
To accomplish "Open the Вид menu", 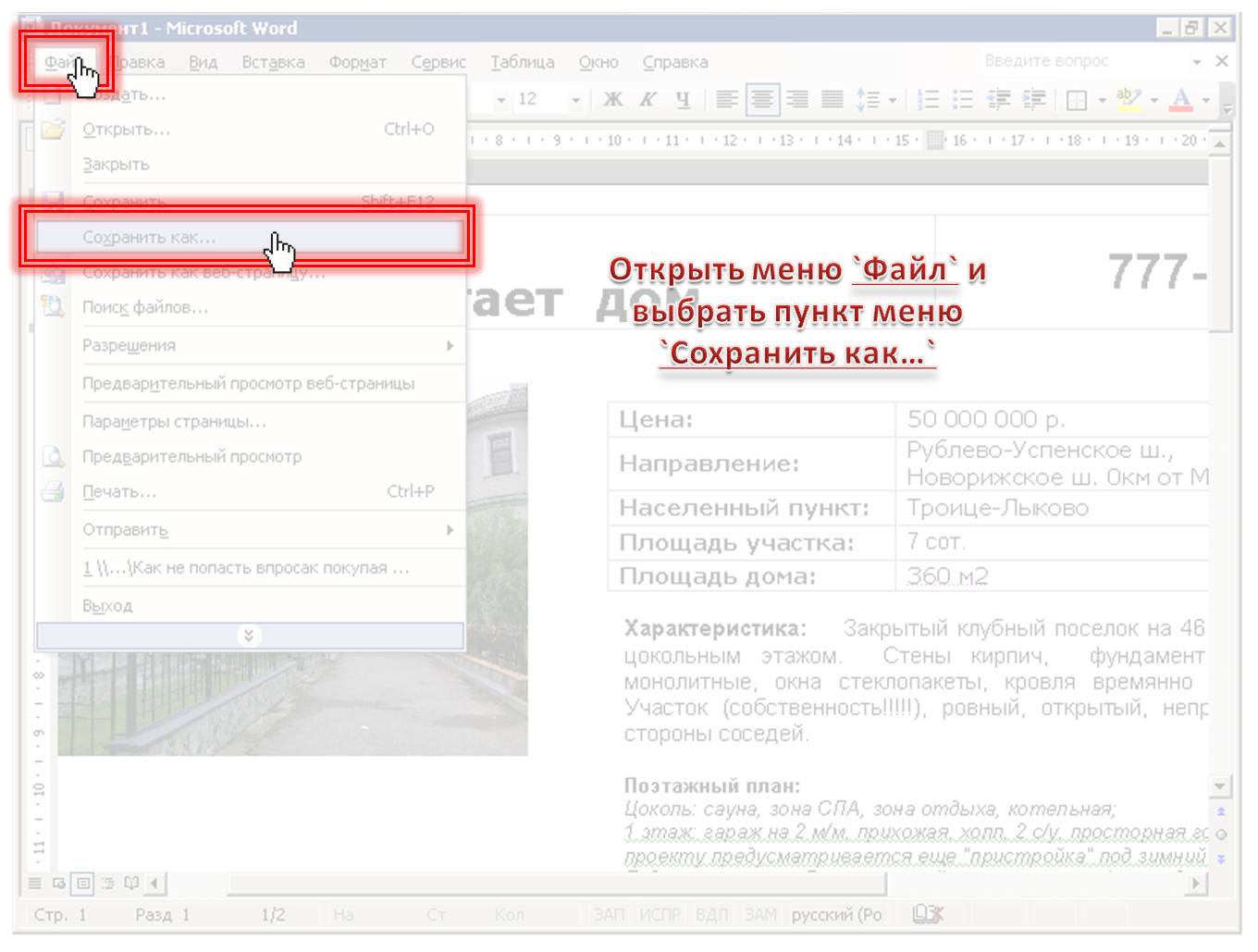I will [203, 62].
